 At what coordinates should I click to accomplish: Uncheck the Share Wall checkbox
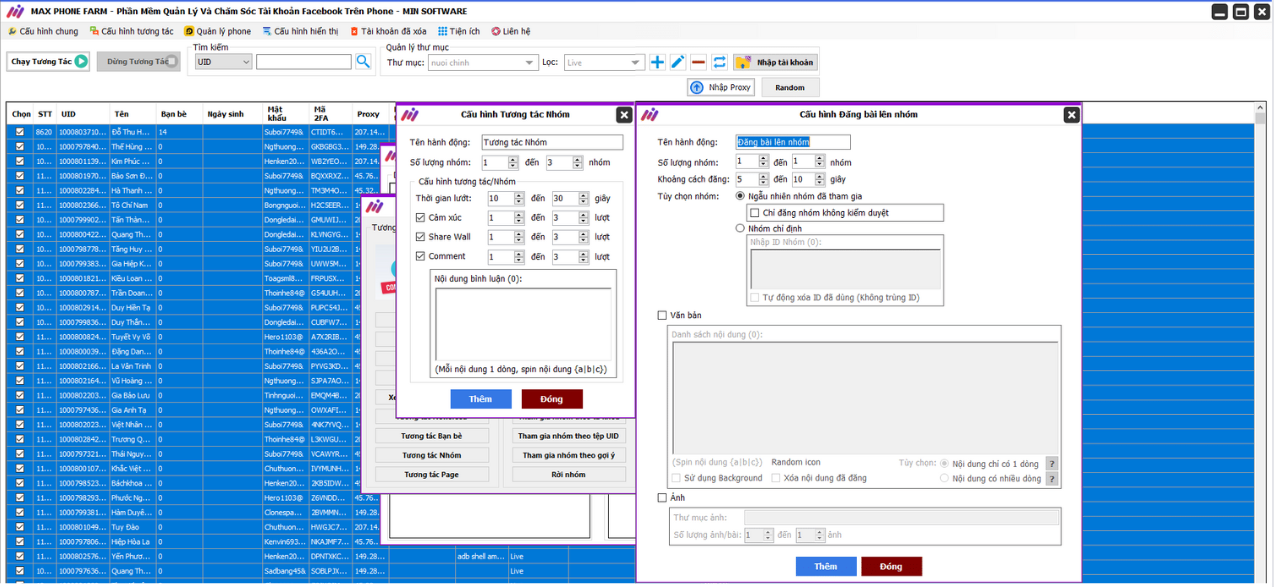[421, 237]
